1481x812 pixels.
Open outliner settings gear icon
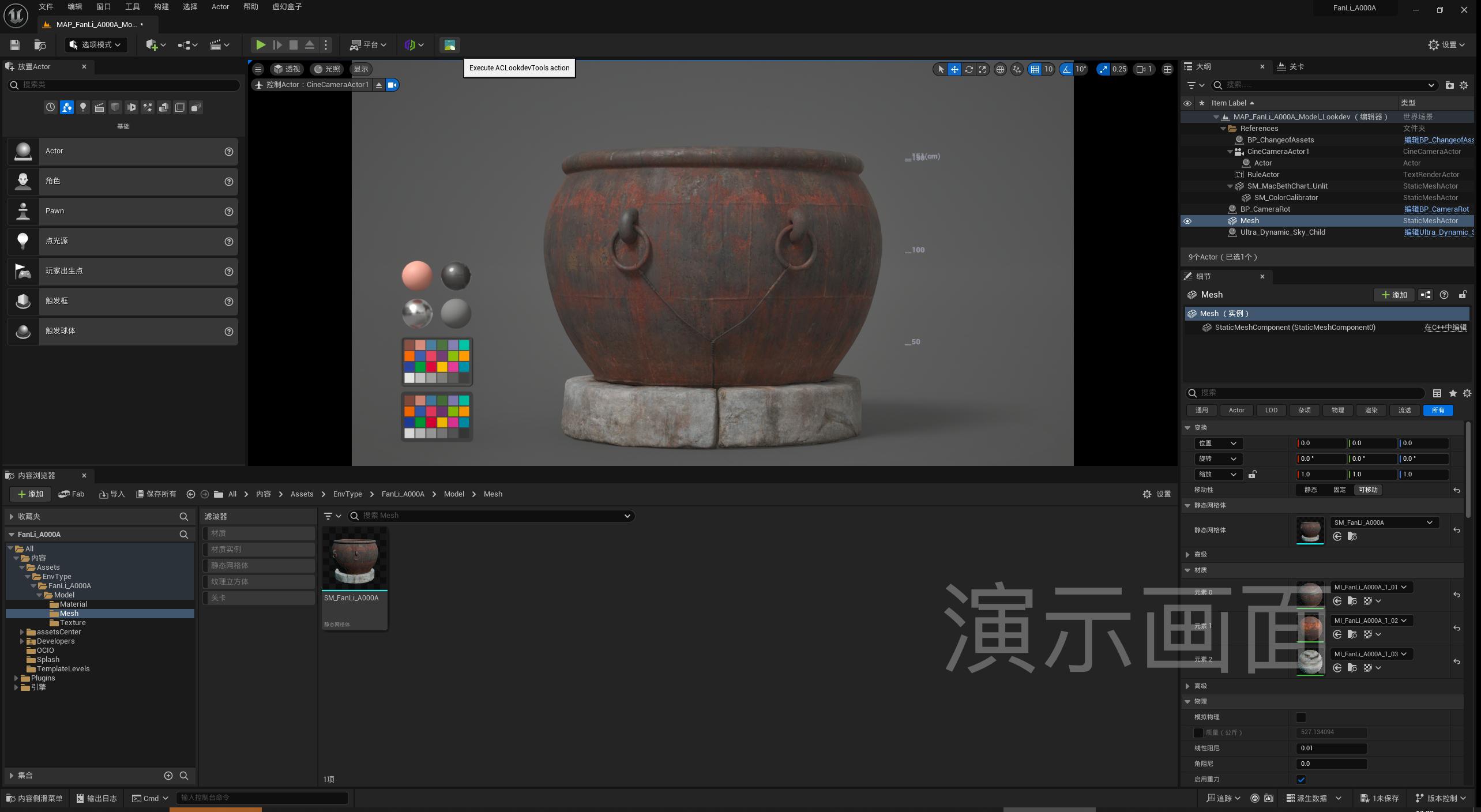tap(1464, 85)
